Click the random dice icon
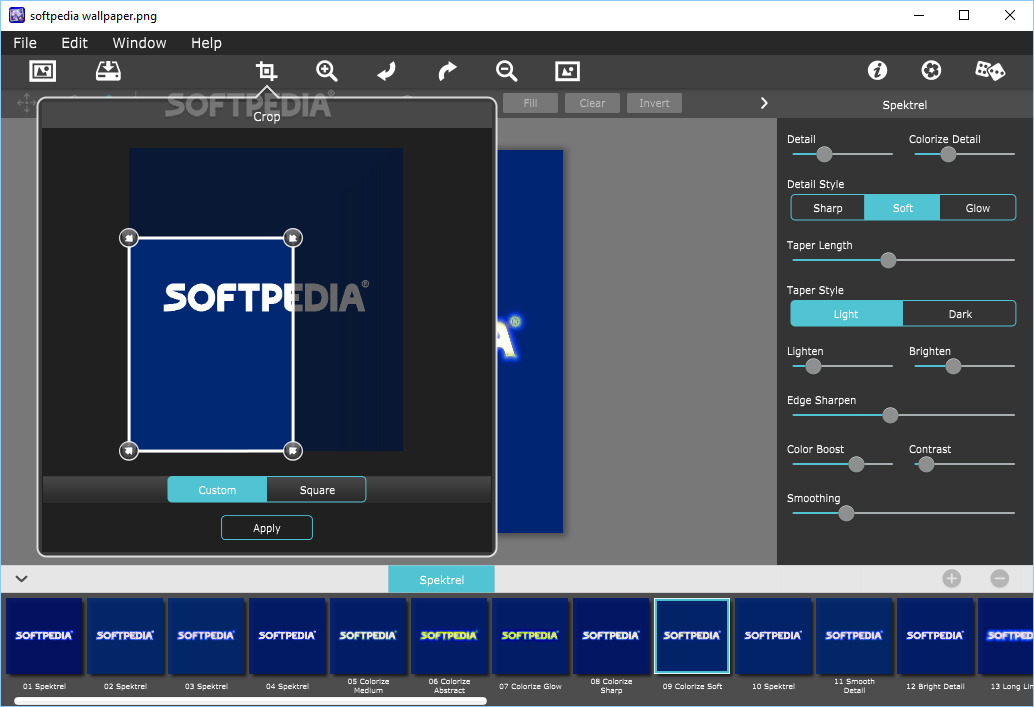Viewport: 1034px width, 707px height. click(x=990, y=70)
